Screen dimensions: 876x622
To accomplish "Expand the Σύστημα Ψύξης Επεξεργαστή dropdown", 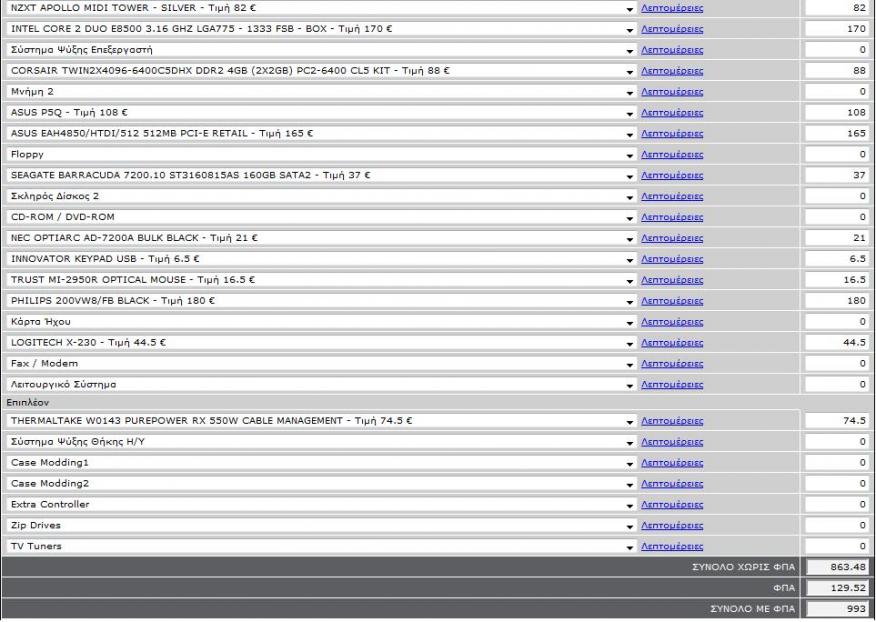I will point(320,50).
